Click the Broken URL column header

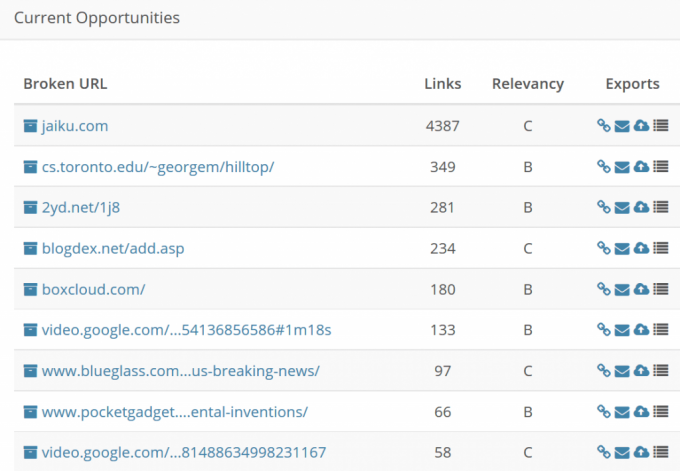click(x=65, y=84)
